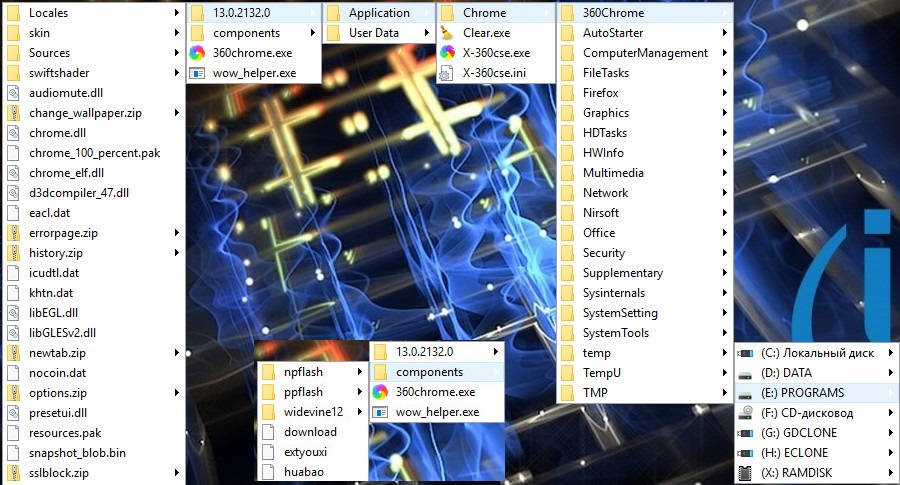
Task: Click the history.zip archive icon
Action: coord(13,253)
